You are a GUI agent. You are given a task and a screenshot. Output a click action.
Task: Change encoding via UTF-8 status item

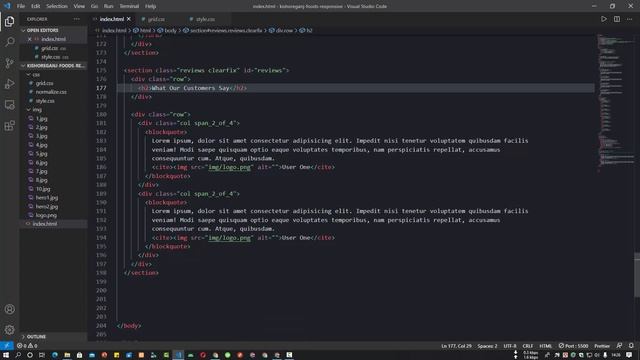click(x=509, y=346)
